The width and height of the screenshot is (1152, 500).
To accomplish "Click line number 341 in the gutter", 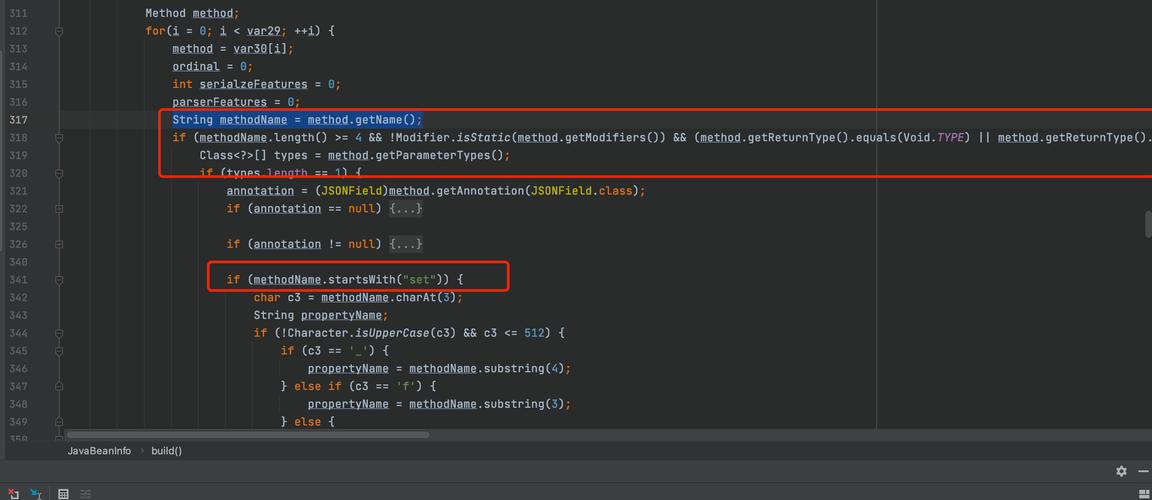I will tap(18, 280).
